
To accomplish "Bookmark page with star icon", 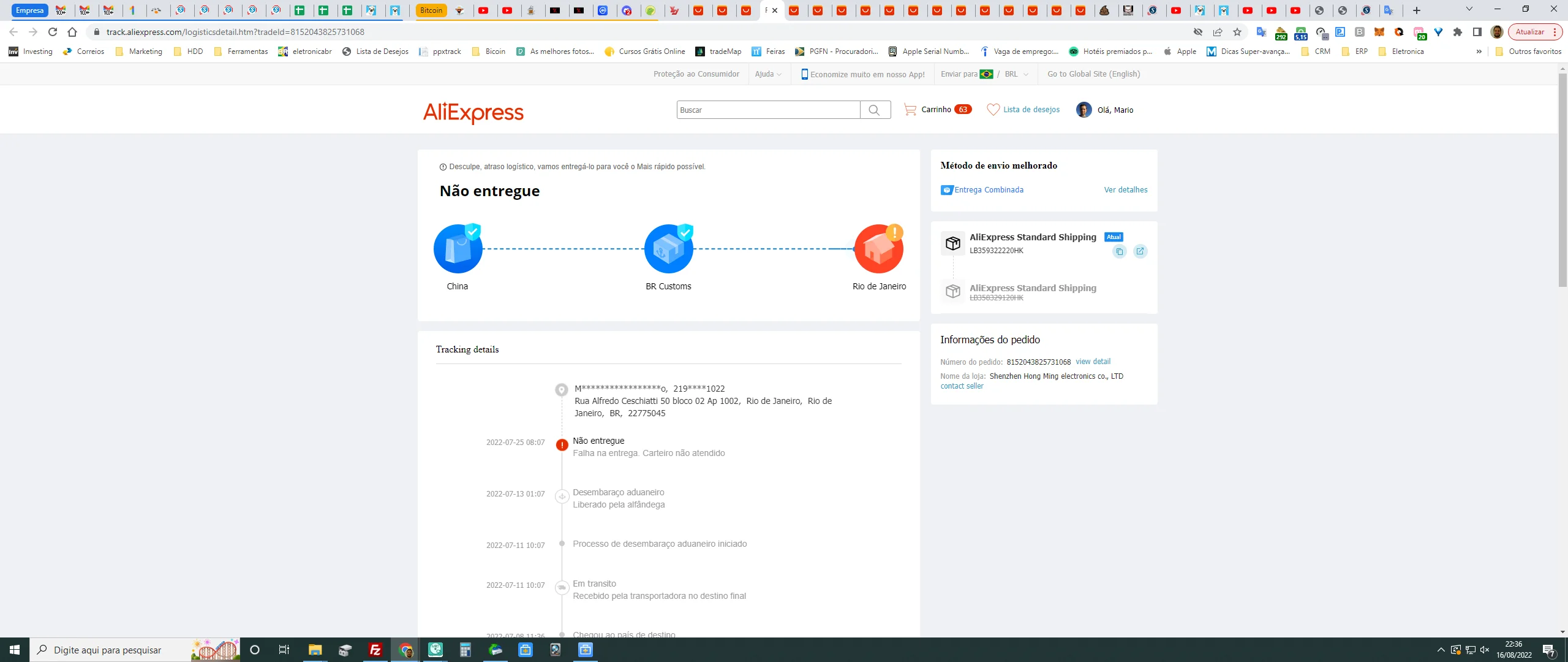I will [x=1237, y=32].
